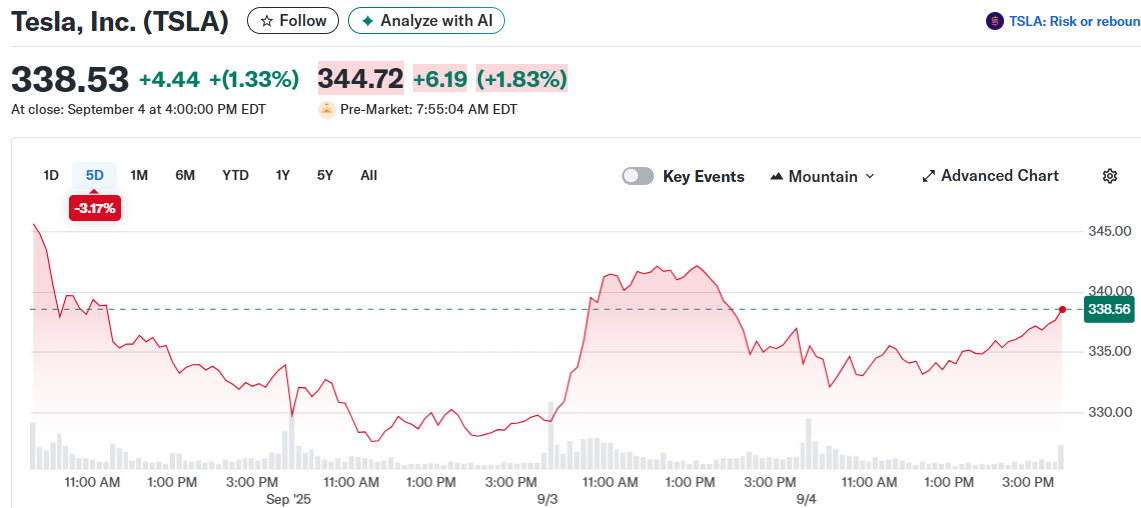1141x508 pixels.
Task: Click the 344.72 pre-market price
Action: point(360,79)
